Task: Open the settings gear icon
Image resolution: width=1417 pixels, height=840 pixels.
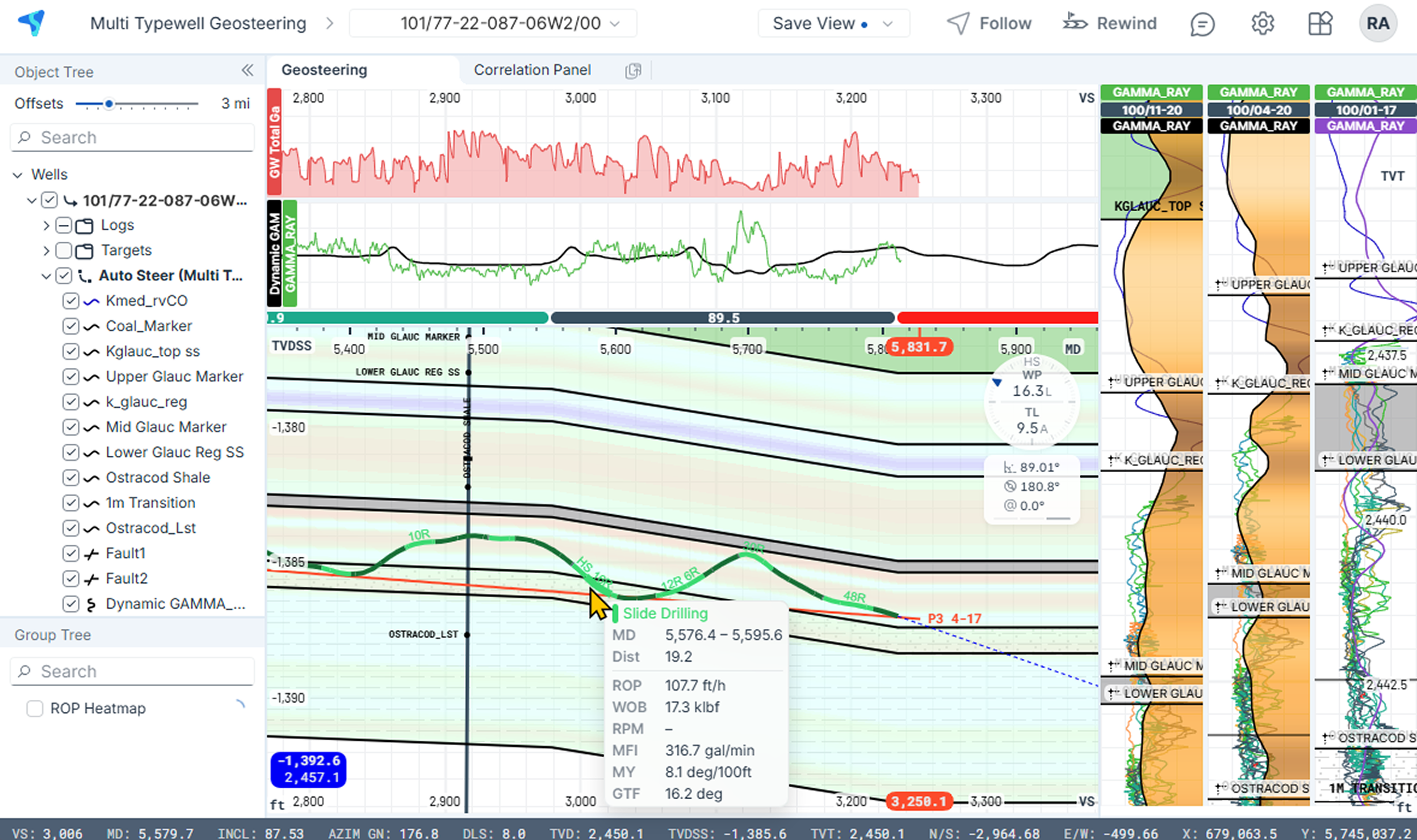Action: pyautogui.click(x=1262, y=24)
